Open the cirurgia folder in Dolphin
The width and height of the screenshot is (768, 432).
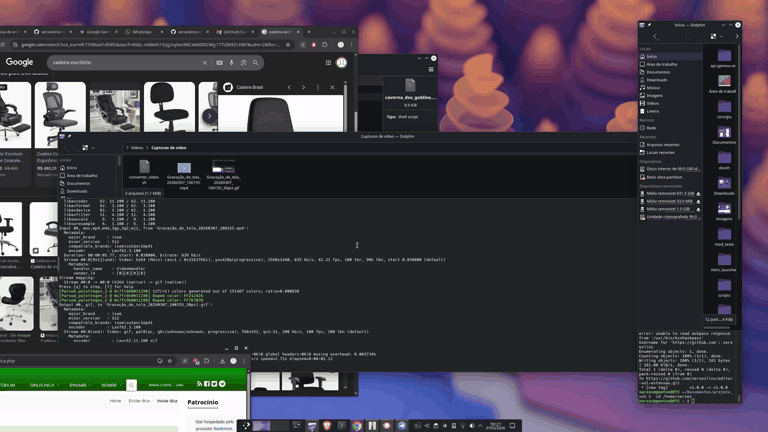(x=724, y=107)
